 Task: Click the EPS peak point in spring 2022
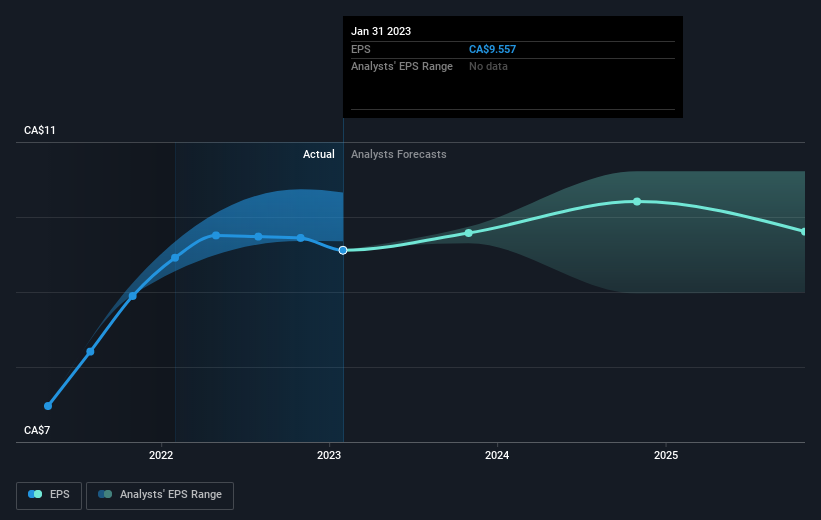click(216, 236)
